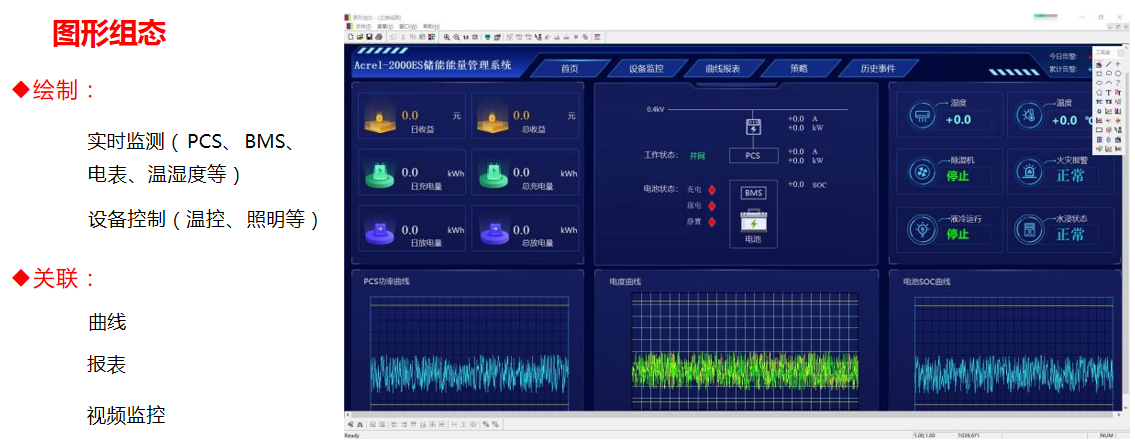Click the horizontal scrollbar left arrow
Viewport: 1135px width, 441px height.
[348, 416]
